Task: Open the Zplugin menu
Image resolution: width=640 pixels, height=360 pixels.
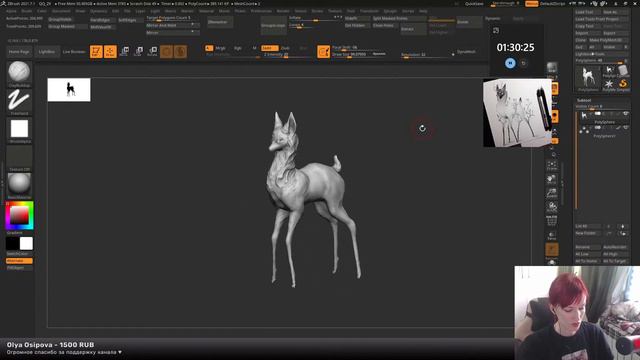Action: [x=390, y=11]
